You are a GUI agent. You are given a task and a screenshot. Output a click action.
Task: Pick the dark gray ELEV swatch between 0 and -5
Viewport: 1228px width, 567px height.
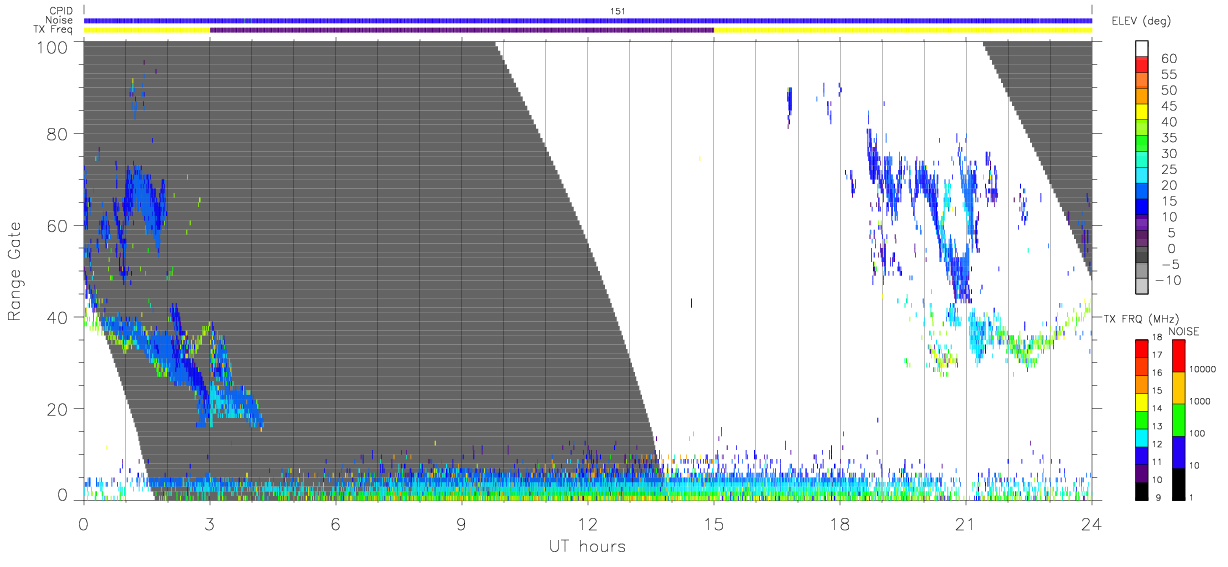(x=1142, y=256)
